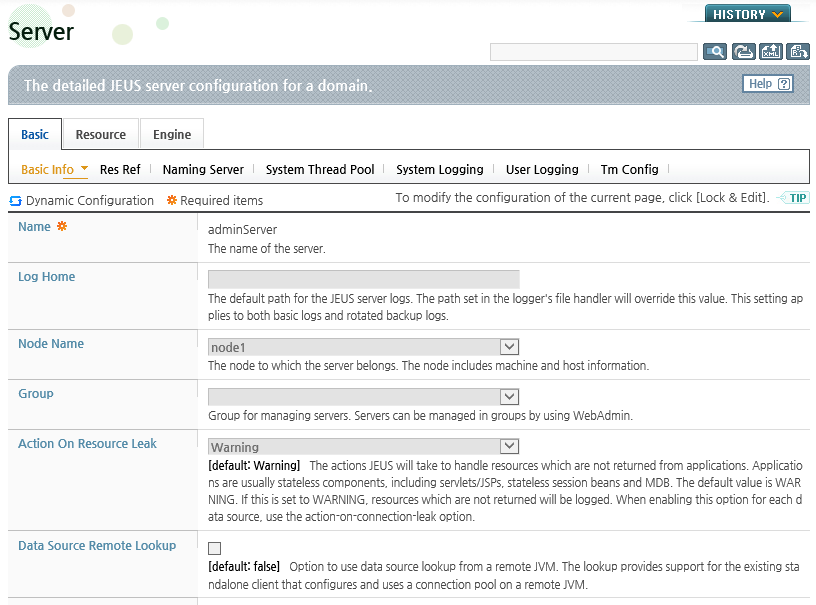Open the System Thread Pool section

(x=320, y=170)
